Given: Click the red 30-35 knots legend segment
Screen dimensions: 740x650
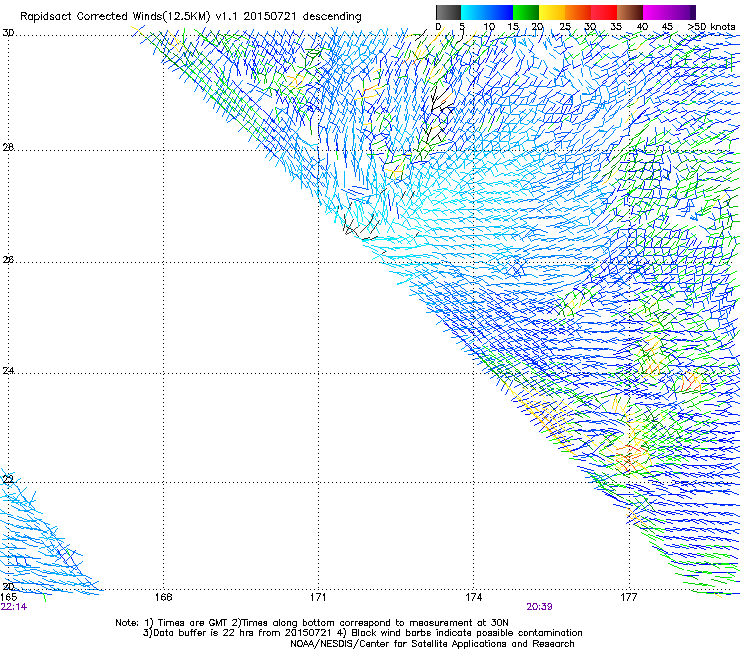Looking at the screenshot, I should tap(604, 12).
